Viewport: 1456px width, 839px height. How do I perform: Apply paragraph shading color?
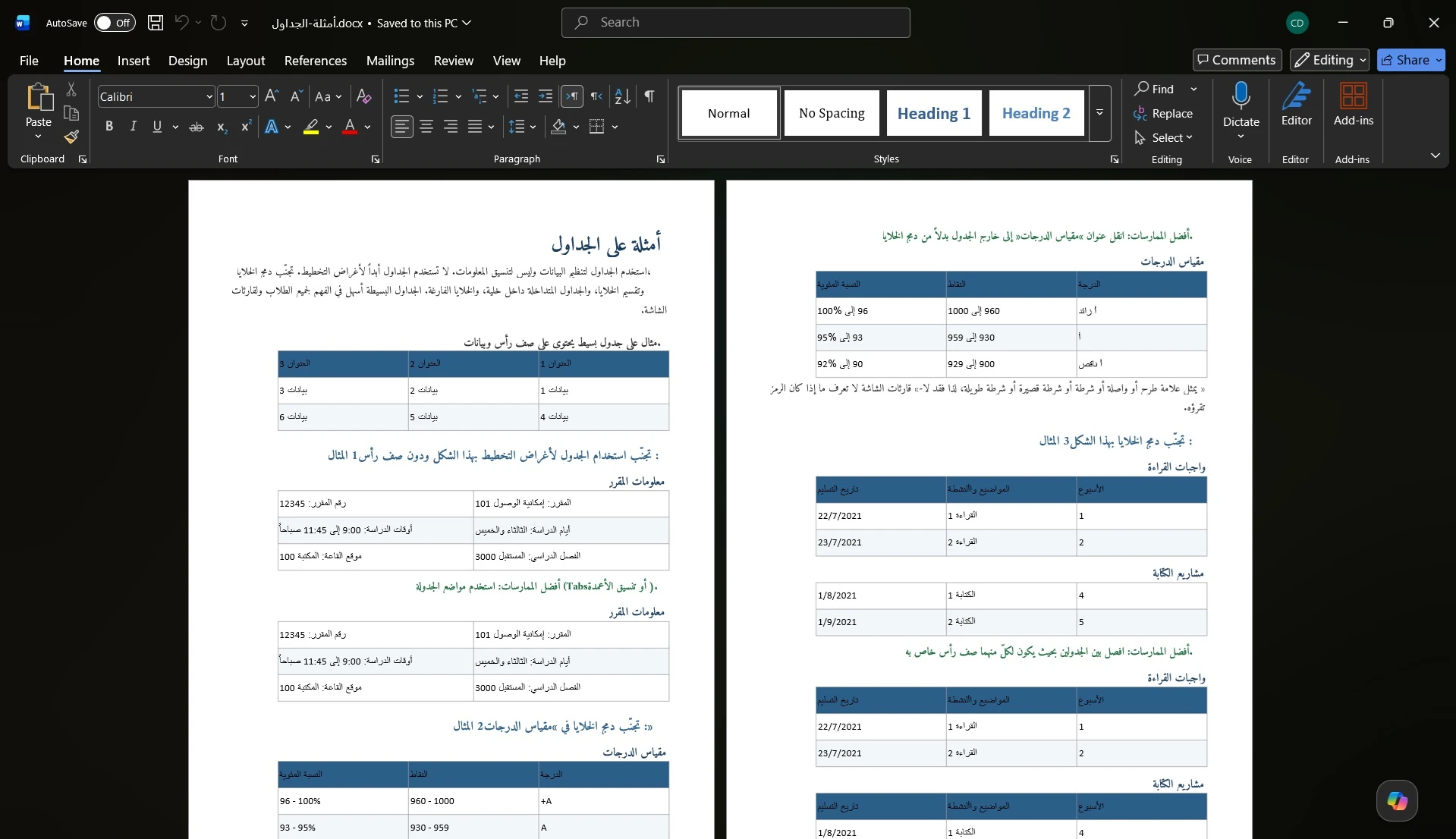click(x=559, y=127)
